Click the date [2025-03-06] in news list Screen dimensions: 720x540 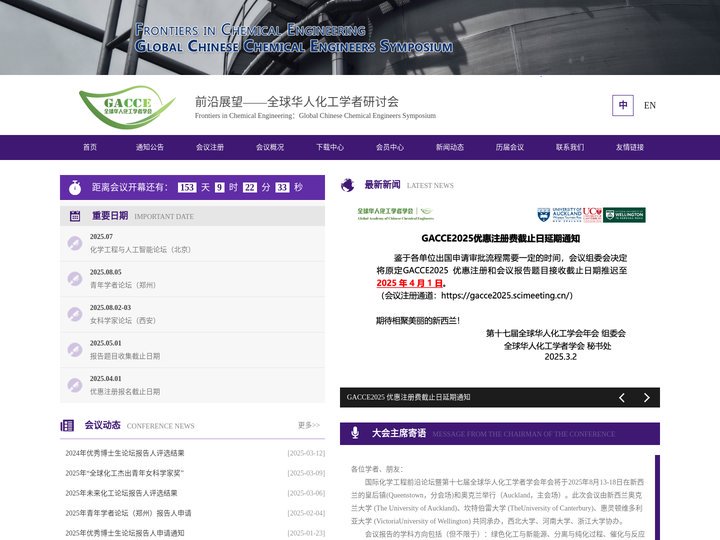pyautogui.click(x=306, y=493)
